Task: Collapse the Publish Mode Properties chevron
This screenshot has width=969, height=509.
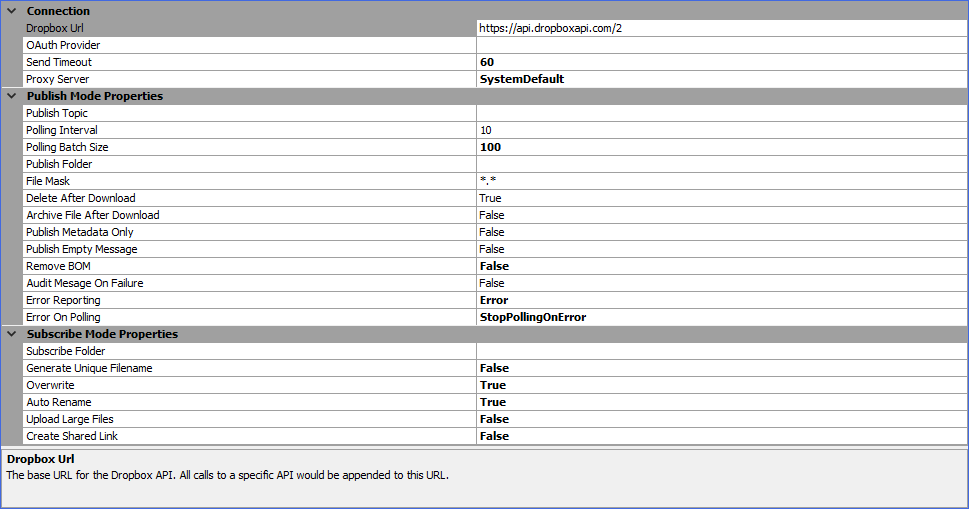Action: [x=12, y=96]
